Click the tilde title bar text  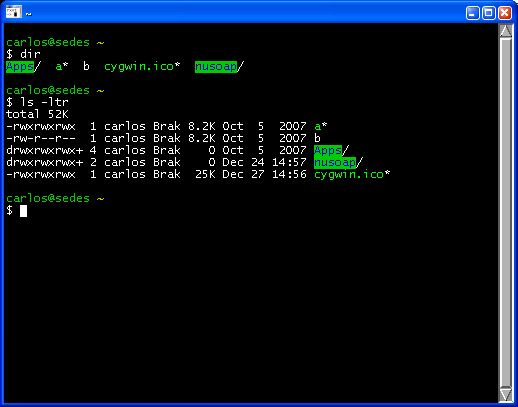(29, 14)
